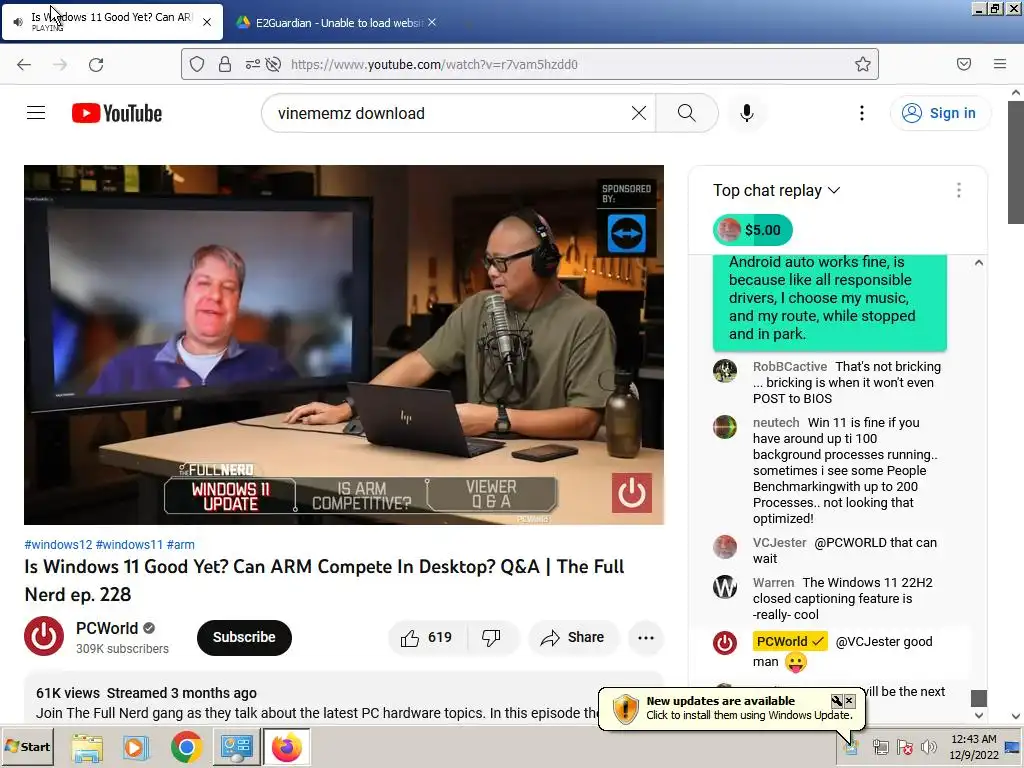Viewport: 1024px width, 768px height.
Task: Click Warren chat author name
Action: tap(773, 583)
